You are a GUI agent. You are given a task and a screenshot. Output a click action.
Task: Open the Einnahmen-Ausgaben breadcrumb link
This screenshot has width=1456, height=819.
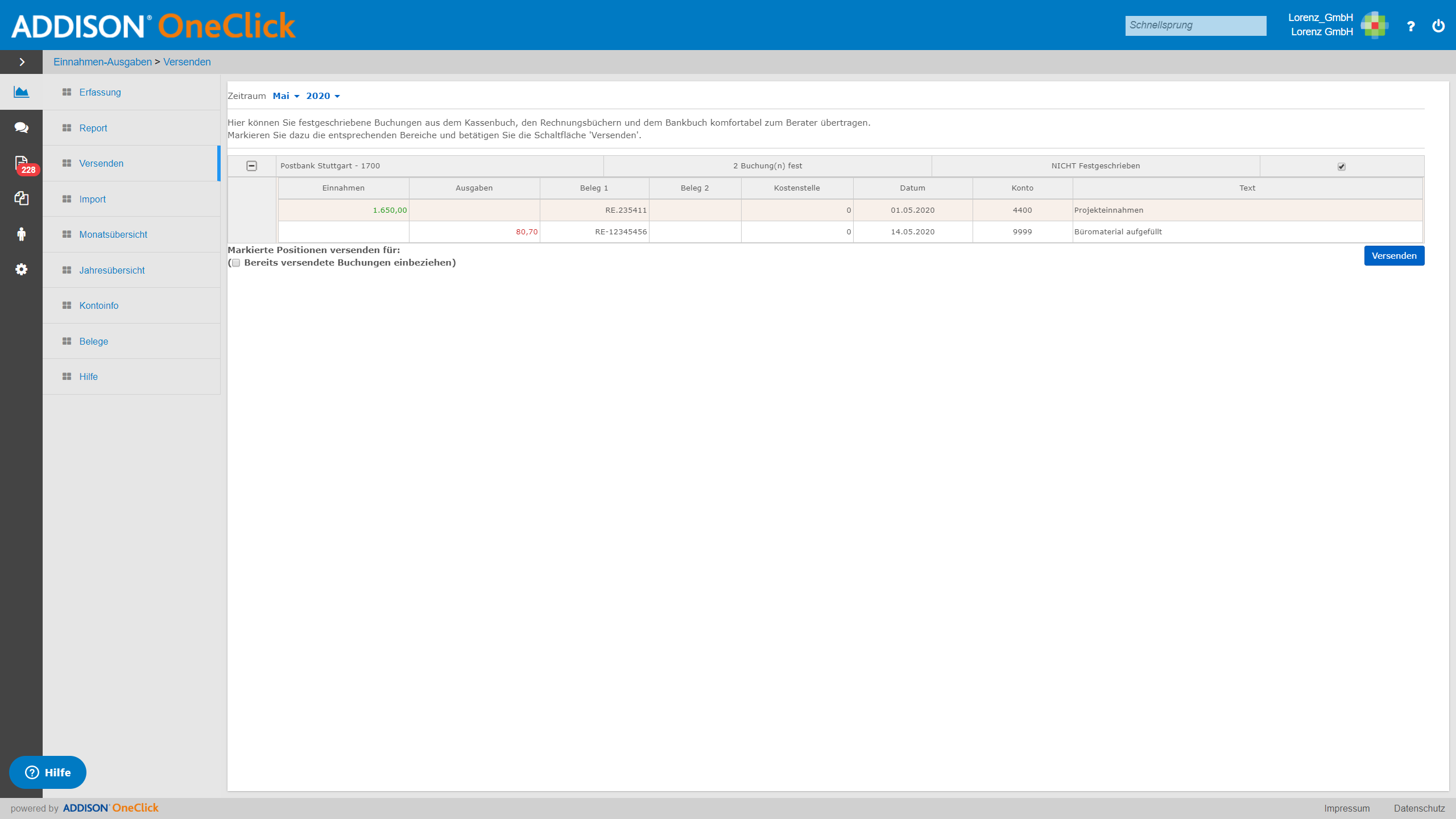tap(102, 62)
